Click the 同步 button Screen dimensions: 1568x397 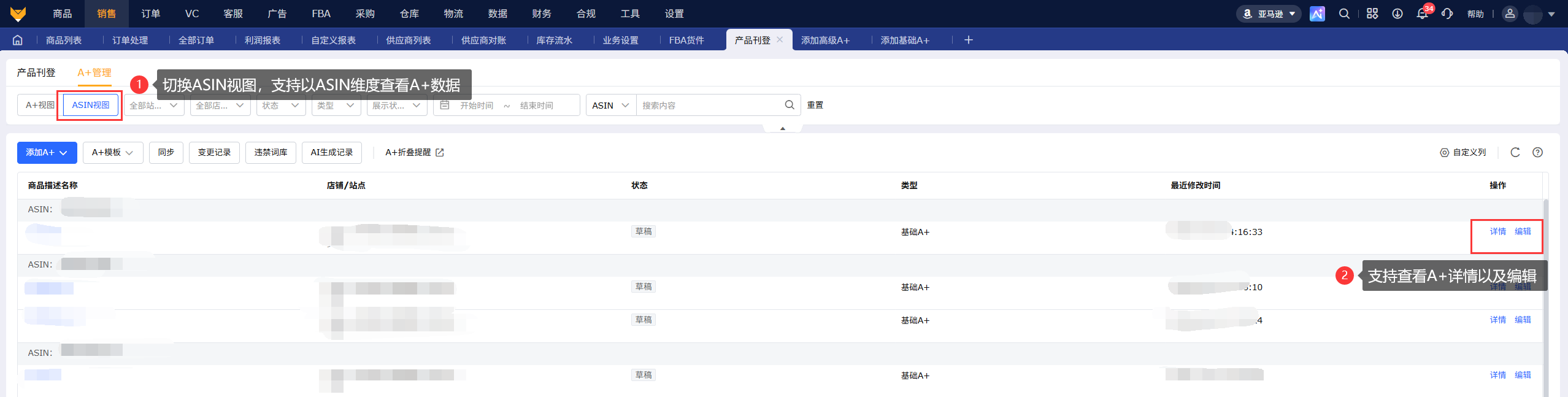166,152
